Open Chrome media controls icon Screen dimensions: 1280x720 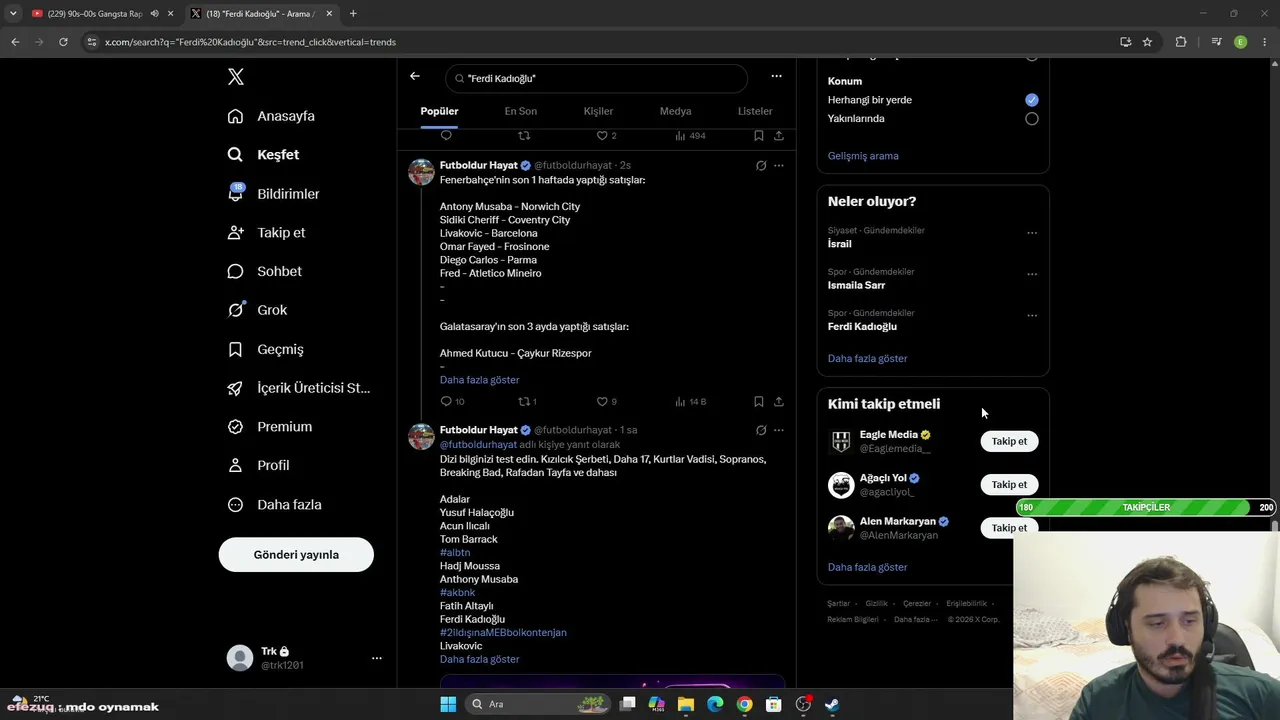1216,42
